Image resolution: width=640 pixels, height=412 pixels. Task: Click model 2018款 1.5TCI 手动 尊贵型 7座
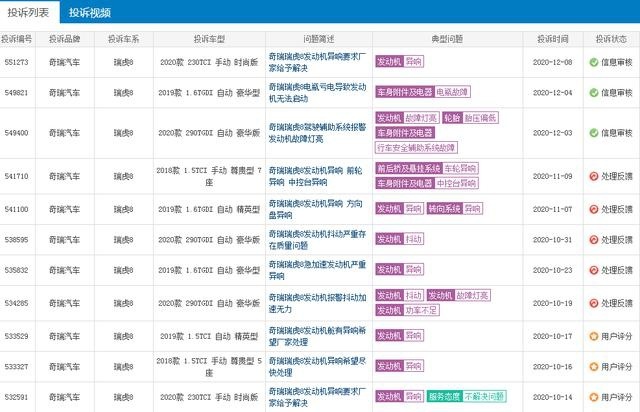pos(209,176)
